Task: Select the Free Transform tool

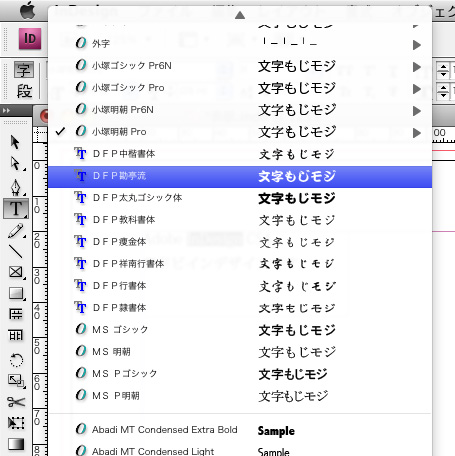Action: pos(16,423)
